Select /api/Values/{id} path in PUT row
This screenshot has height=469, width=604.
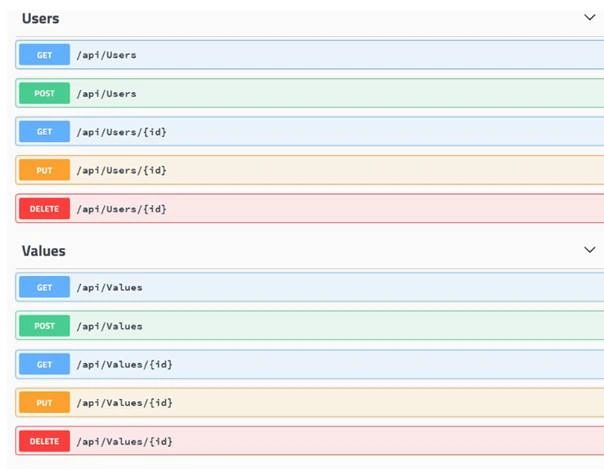tap(124, 403)
